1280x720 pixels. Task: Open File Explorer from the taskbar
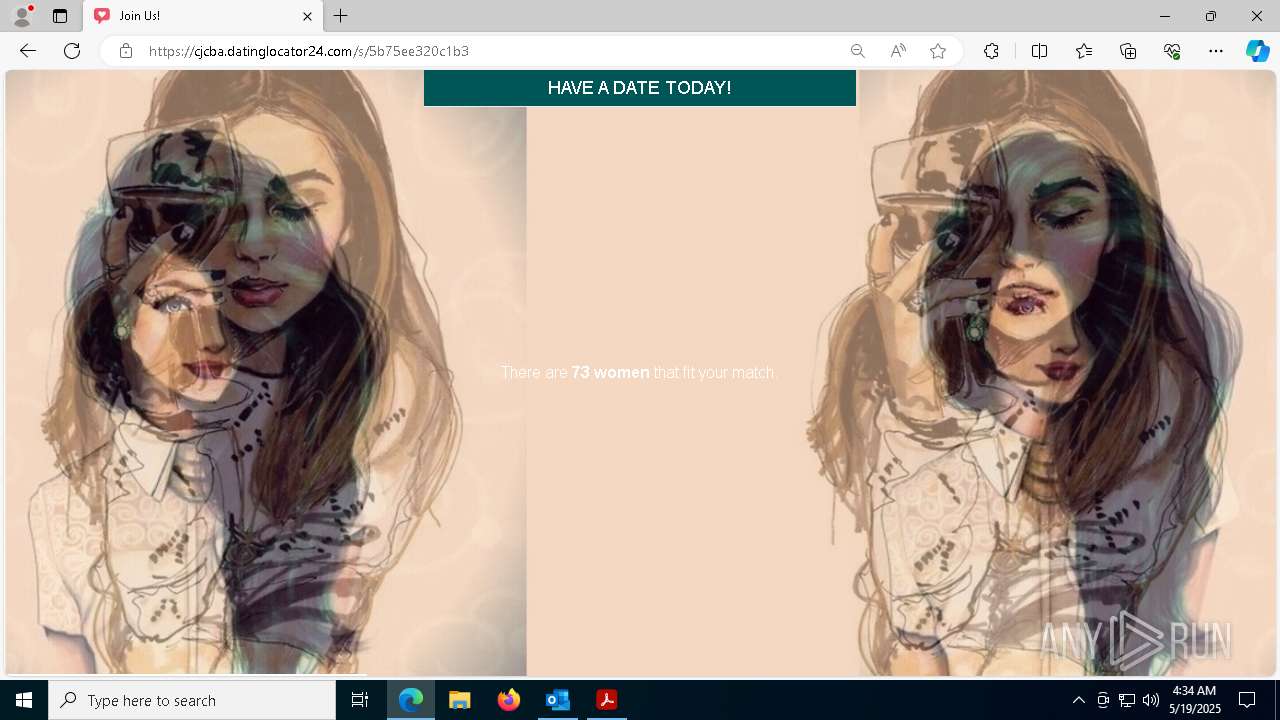459,700
